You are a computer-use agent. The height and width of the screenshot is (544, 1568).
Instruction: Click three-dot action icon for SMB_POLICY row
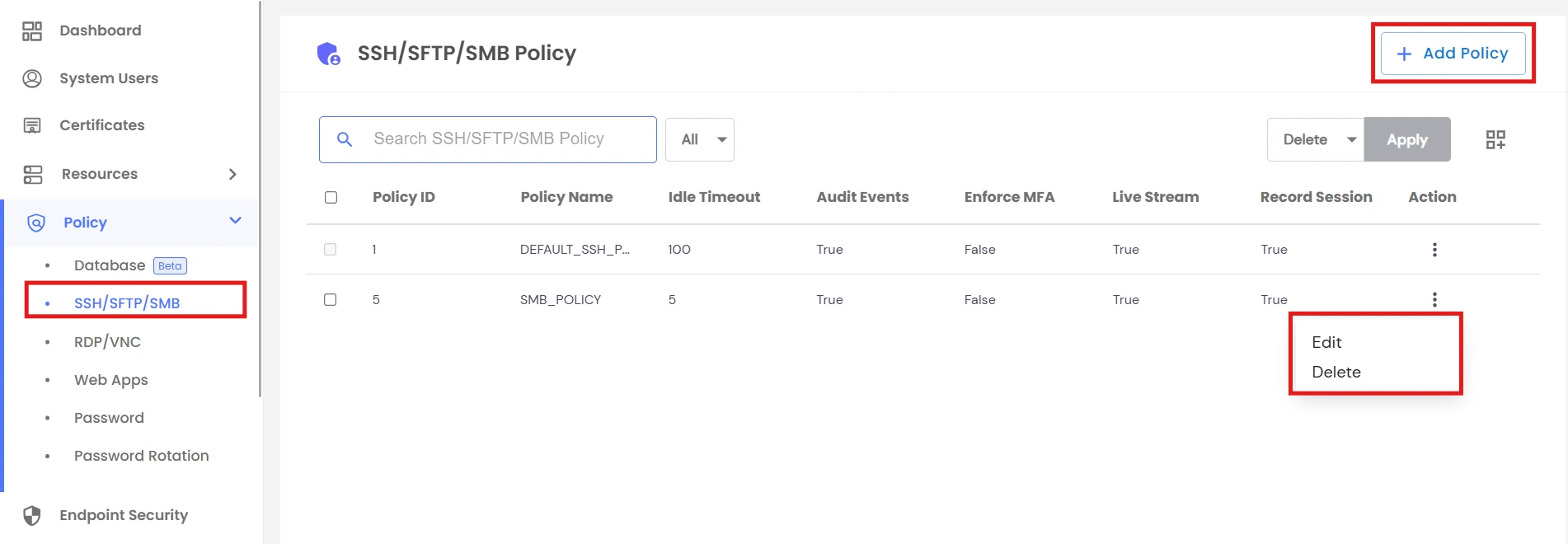click(x=1434, y=300)
